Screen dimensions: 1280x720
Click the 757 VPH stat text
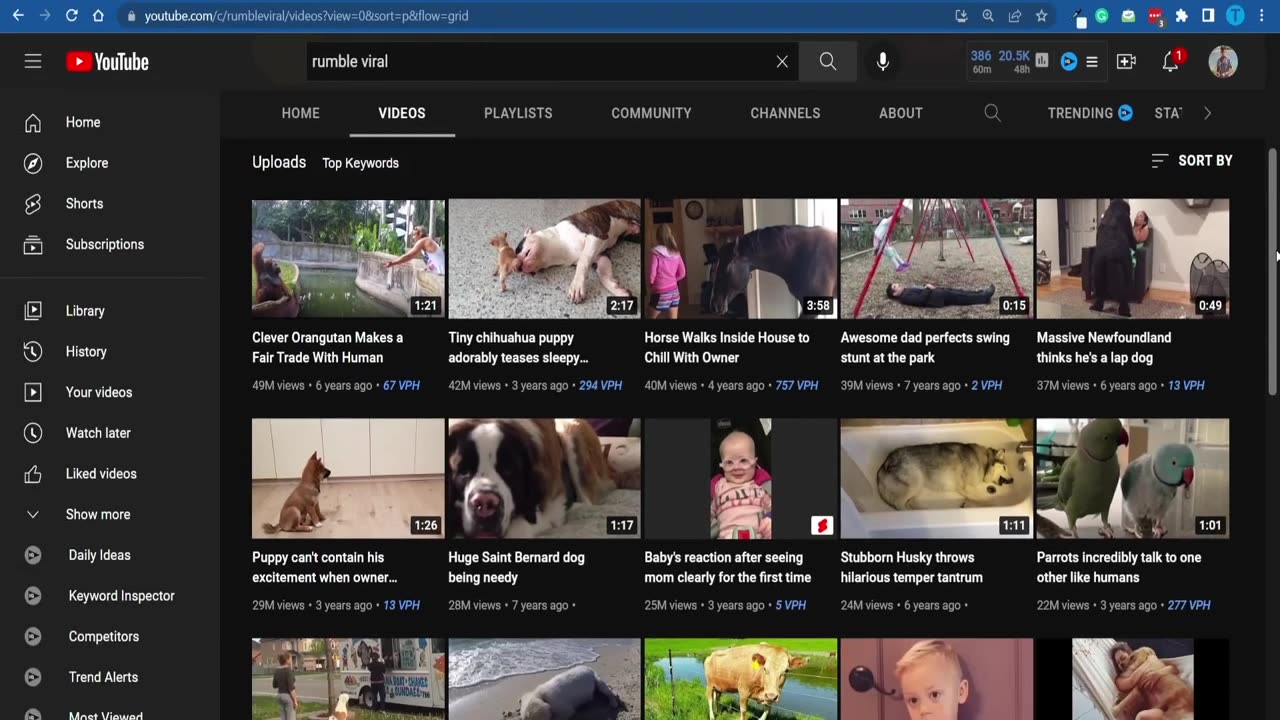tap(796, 385)
